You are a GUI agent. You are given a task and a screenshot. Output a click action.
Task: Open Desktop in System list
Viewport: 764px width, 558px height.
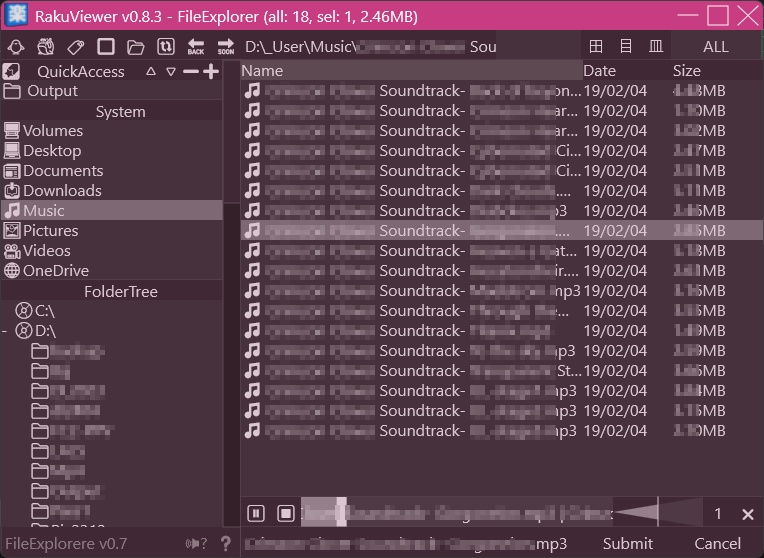coord(112,151)
